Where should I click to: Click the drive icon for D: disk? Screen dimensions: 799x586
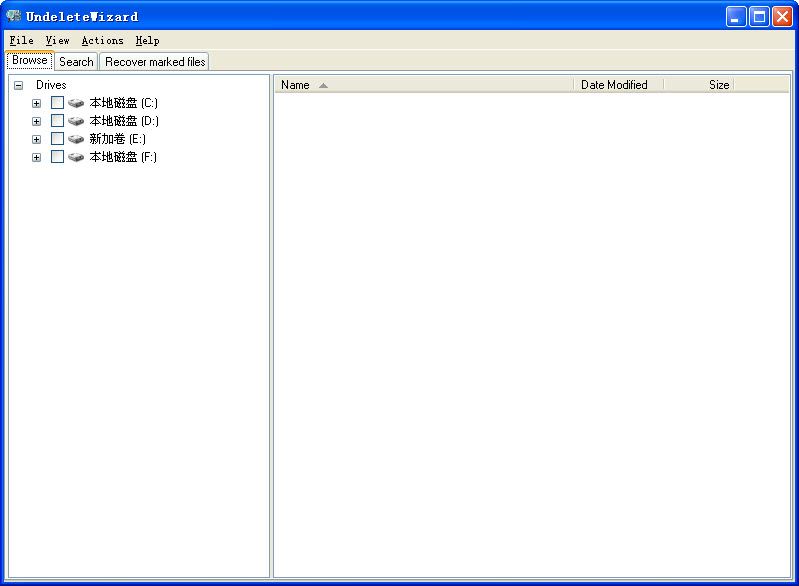76,121
